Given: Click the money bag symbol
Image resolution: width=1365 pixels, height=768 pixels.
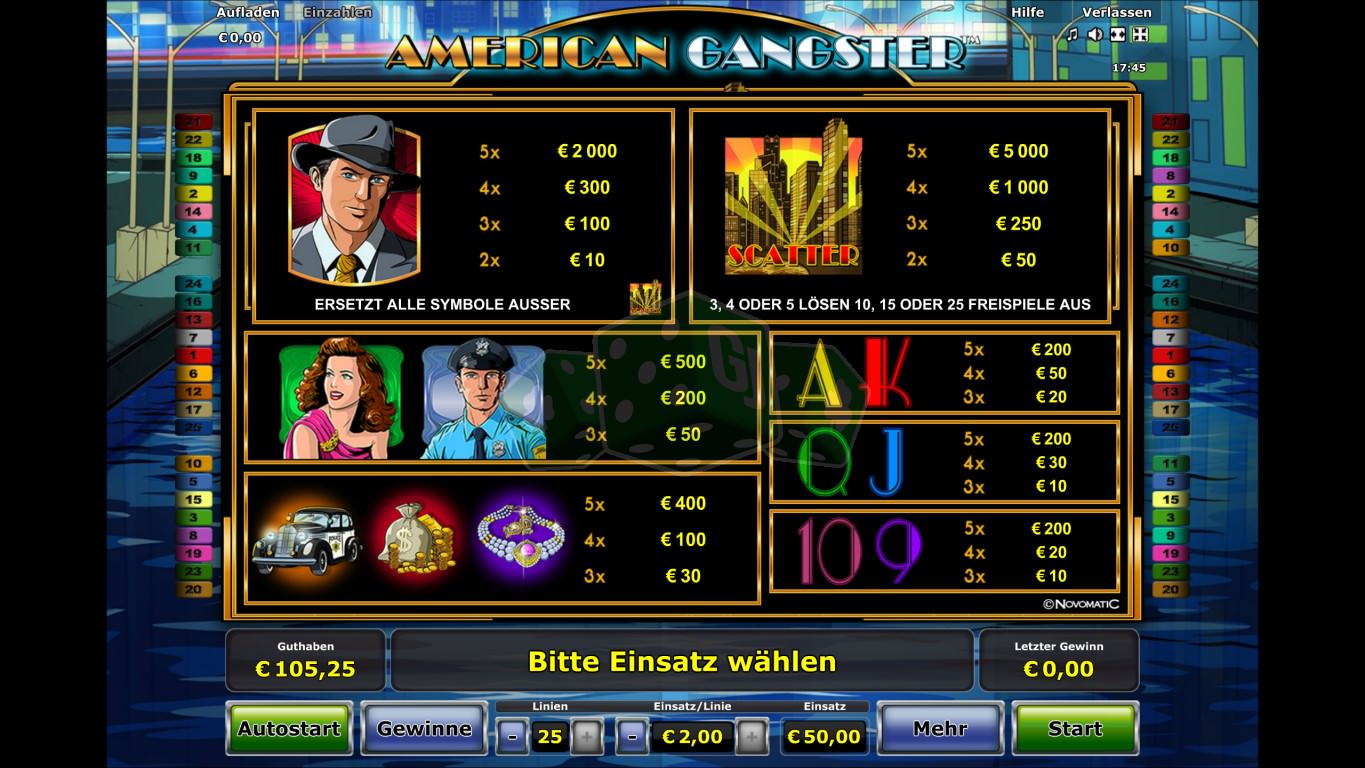Looking at the screenshot, I should 418,537.
